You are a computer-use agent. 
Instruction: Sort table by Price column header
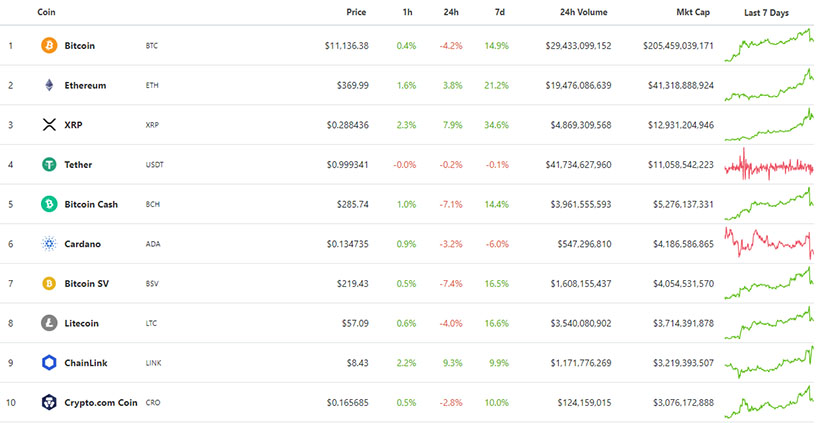(x=356, y=12)
